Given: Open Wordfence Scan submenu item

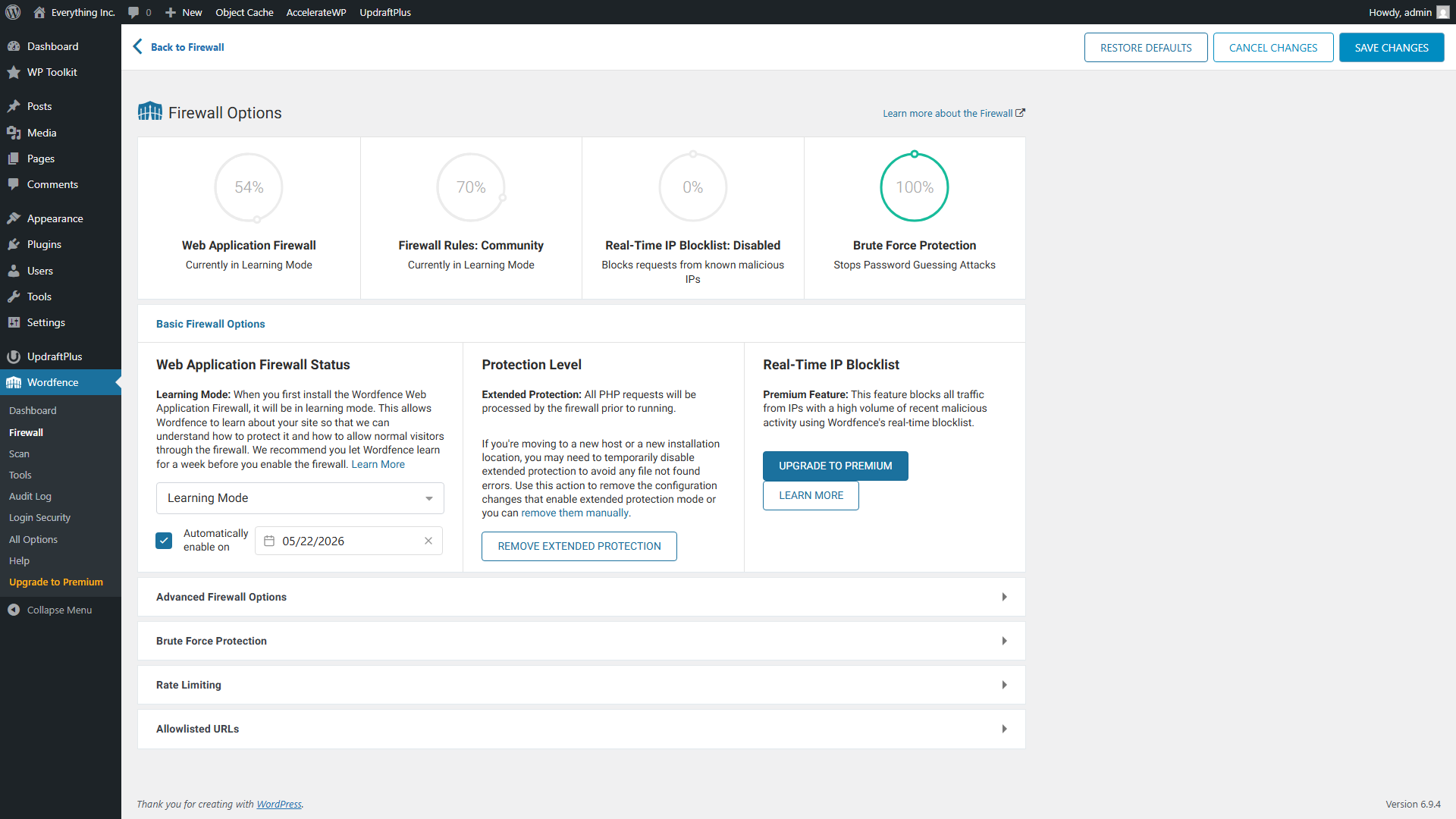Looking at the screenshot, I should [x=19, y=453].
